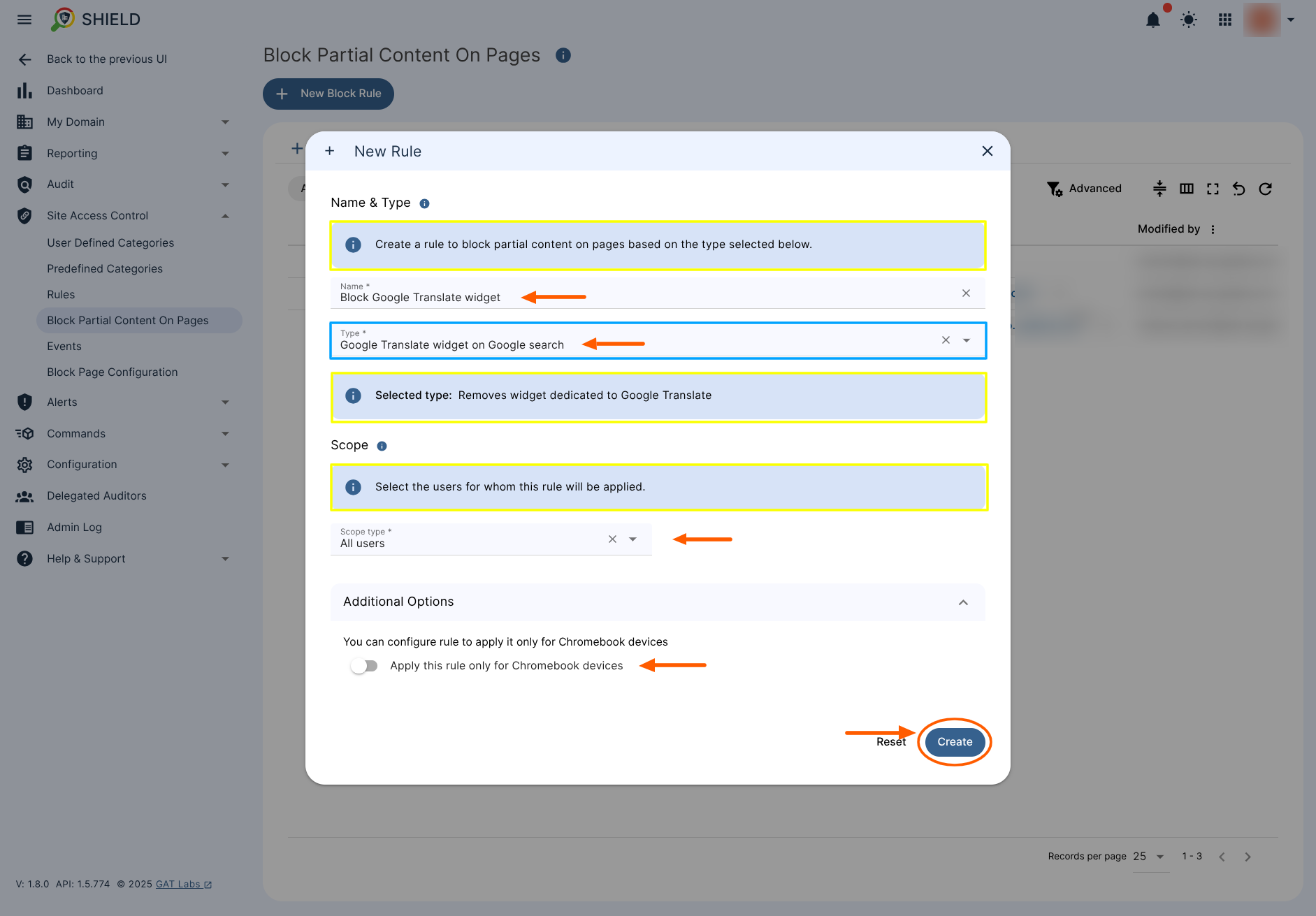The width and height of the screenshot is (1316, 916).
Task: Open User Defined Categories page
Action: pyautogui.click(x=110, y=243)
